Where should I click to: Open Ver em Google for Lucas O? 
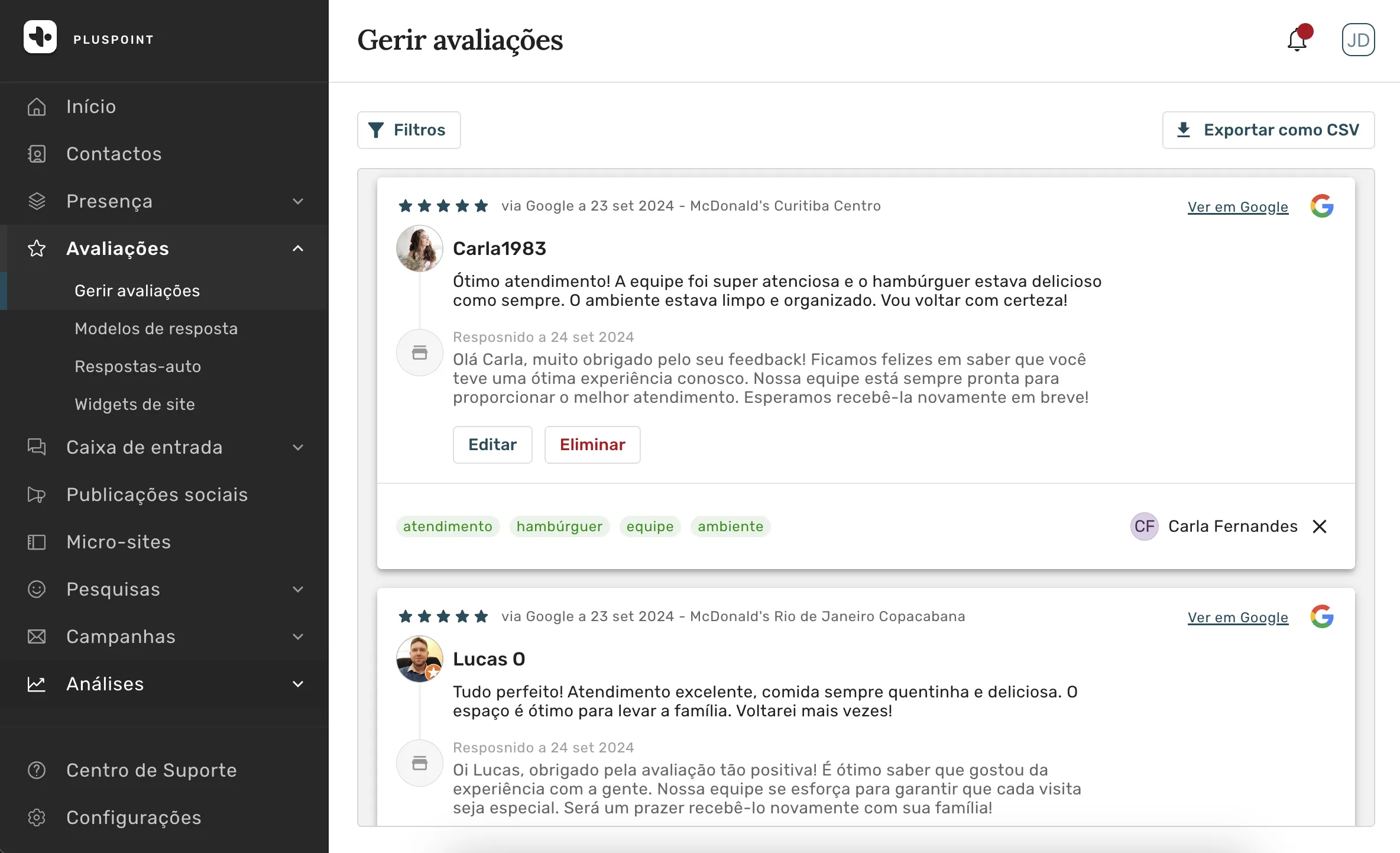[x=1238, y=618]
